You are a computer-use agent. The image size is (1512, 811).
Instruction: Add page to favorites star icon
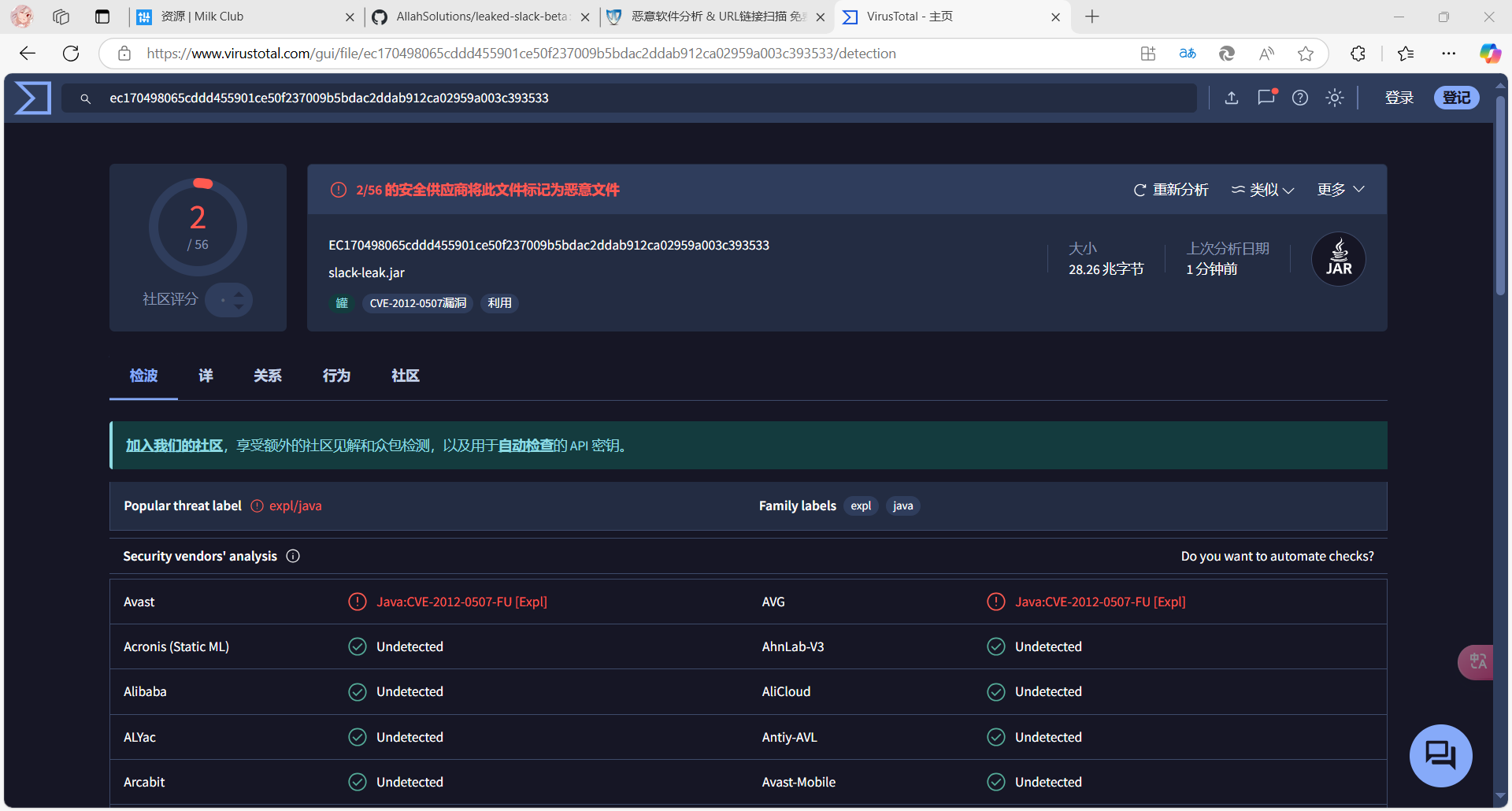pos(1306,53)
